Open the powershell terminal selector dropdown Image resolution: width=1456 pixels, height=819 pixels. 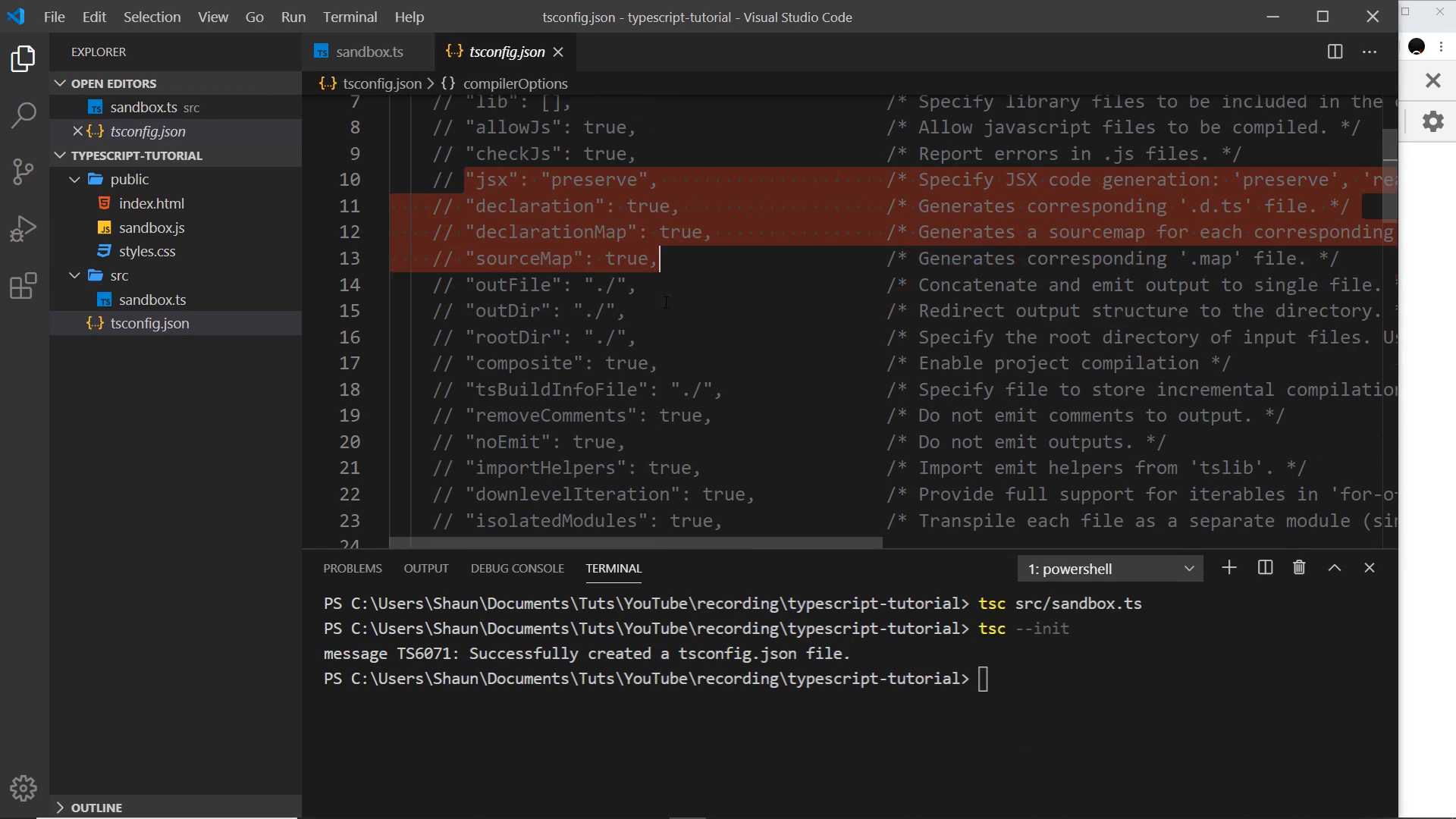1110,569
